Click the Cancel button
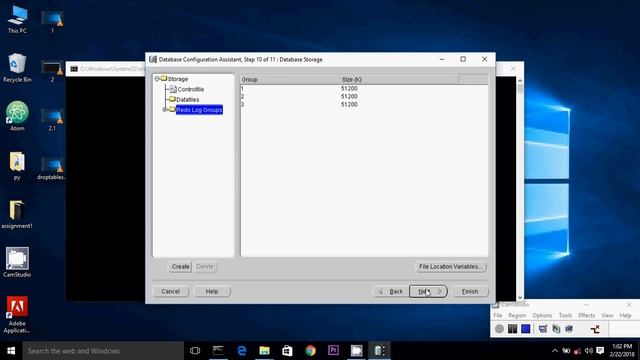 click(x=171, y=291)
